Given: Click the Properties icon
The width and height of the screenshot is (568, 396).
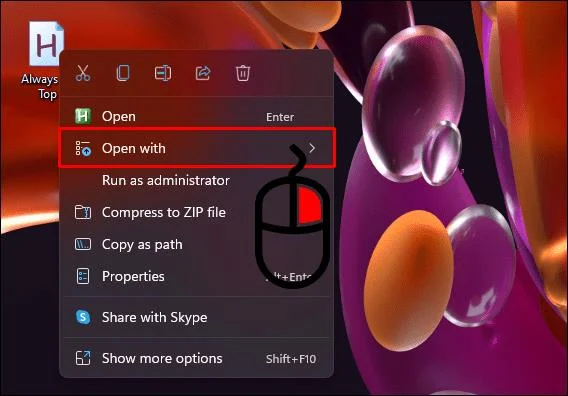Looking at the screenshot, I should coord(83,276).
